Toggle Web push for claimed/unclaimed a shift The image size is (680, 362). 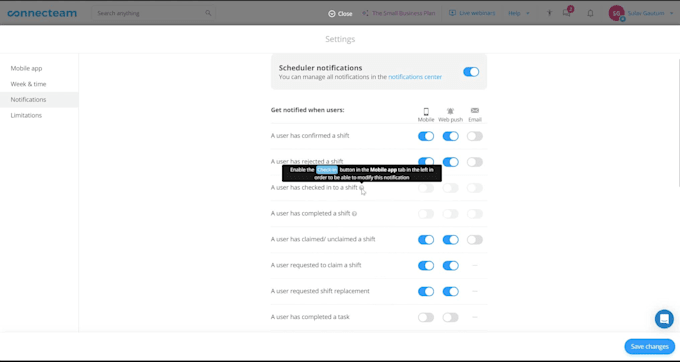coord(451,240)
